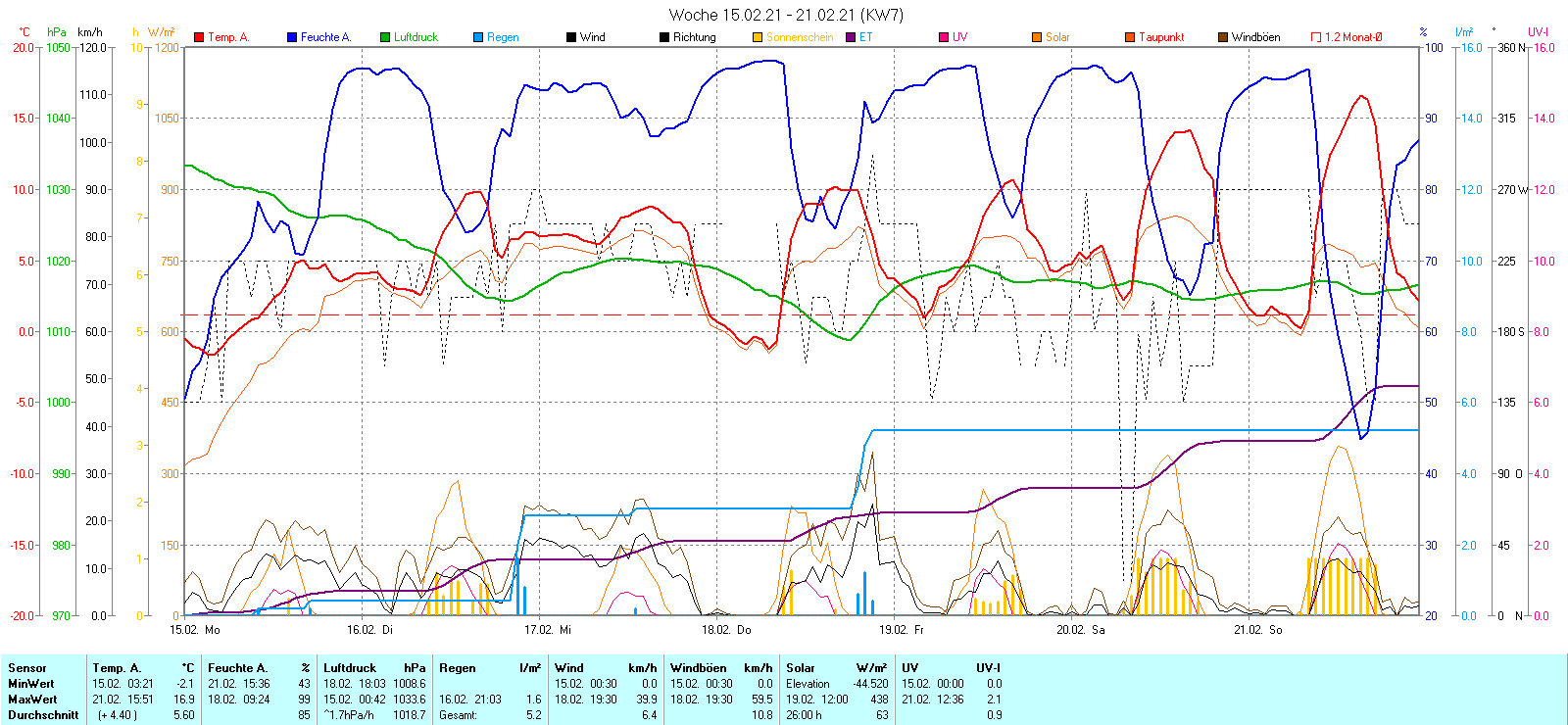This screenshot has height=725, width=1568.
Task: Click the average temperature value 5.60
Action: point(183,715)
